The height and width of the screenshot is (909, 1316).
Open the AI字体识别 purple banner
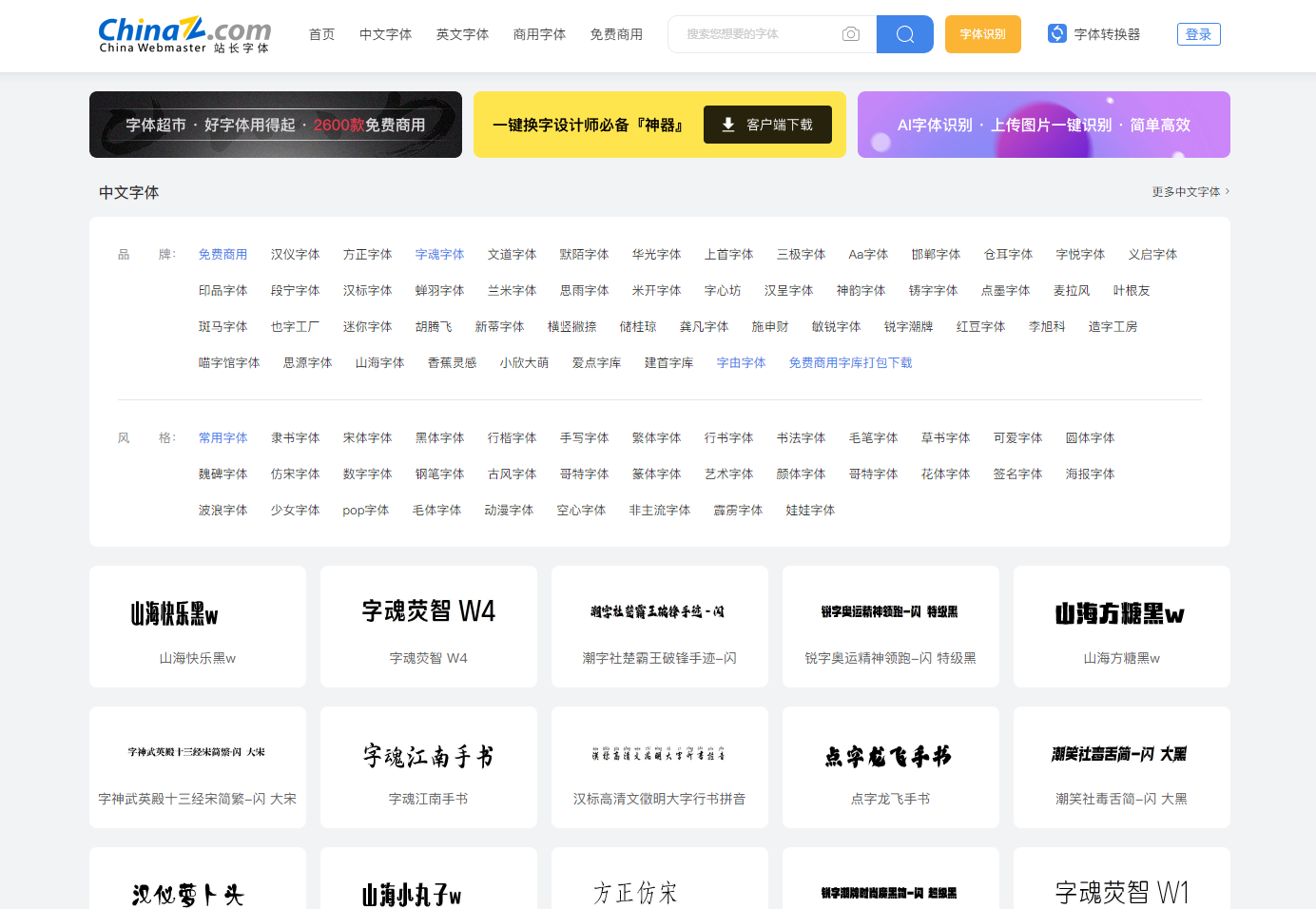pos(1044,125)
